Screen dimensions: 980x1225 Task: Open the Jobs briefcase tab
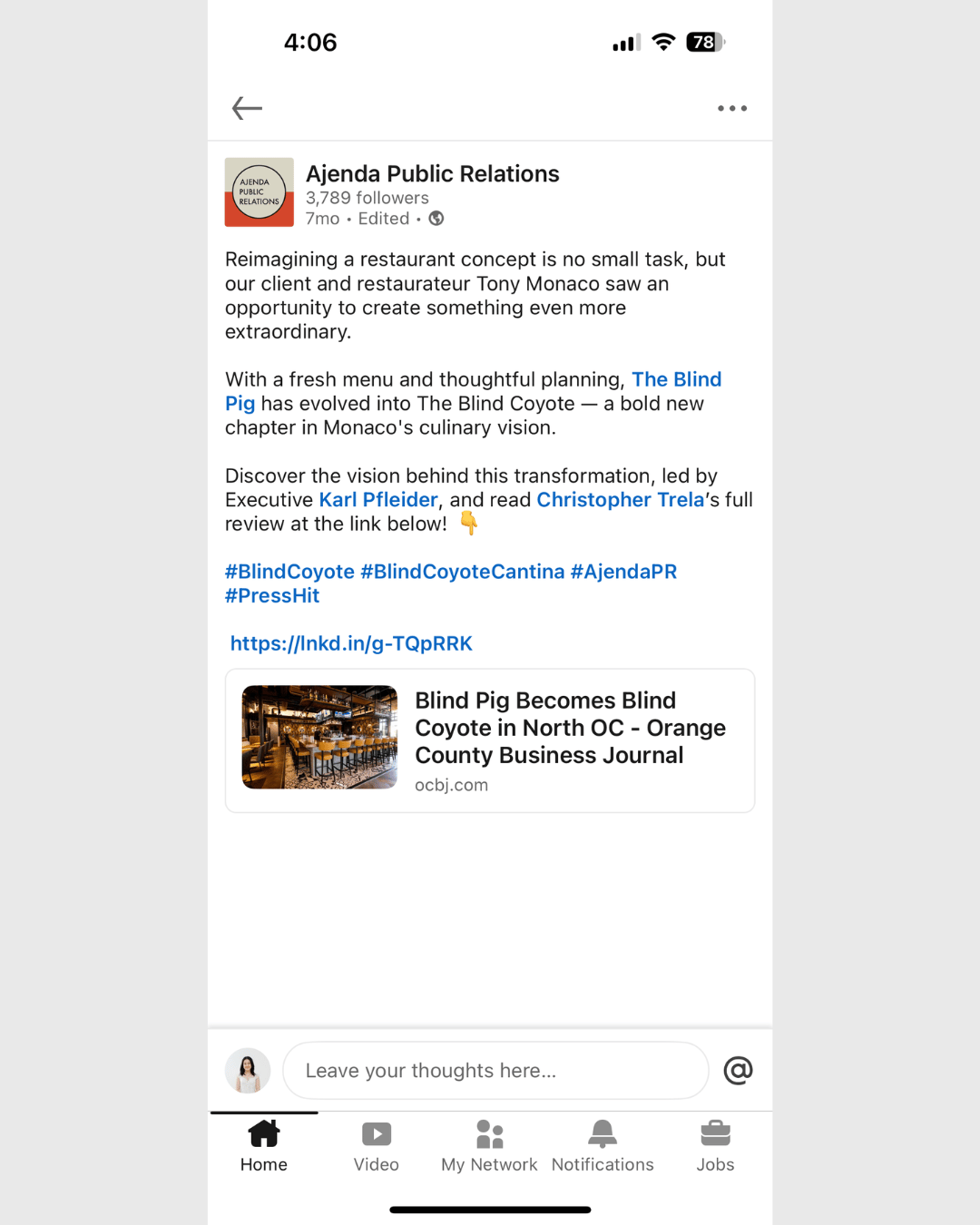(715, 1147)
